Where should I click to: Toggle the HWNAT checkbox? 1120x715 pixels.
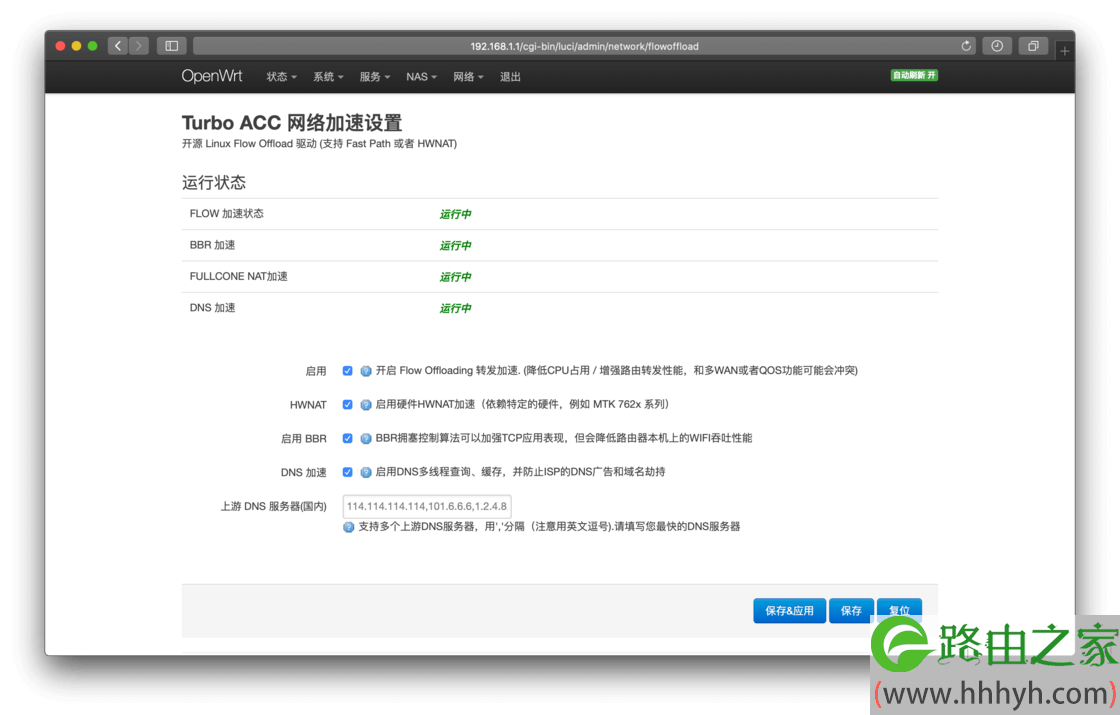347,404
